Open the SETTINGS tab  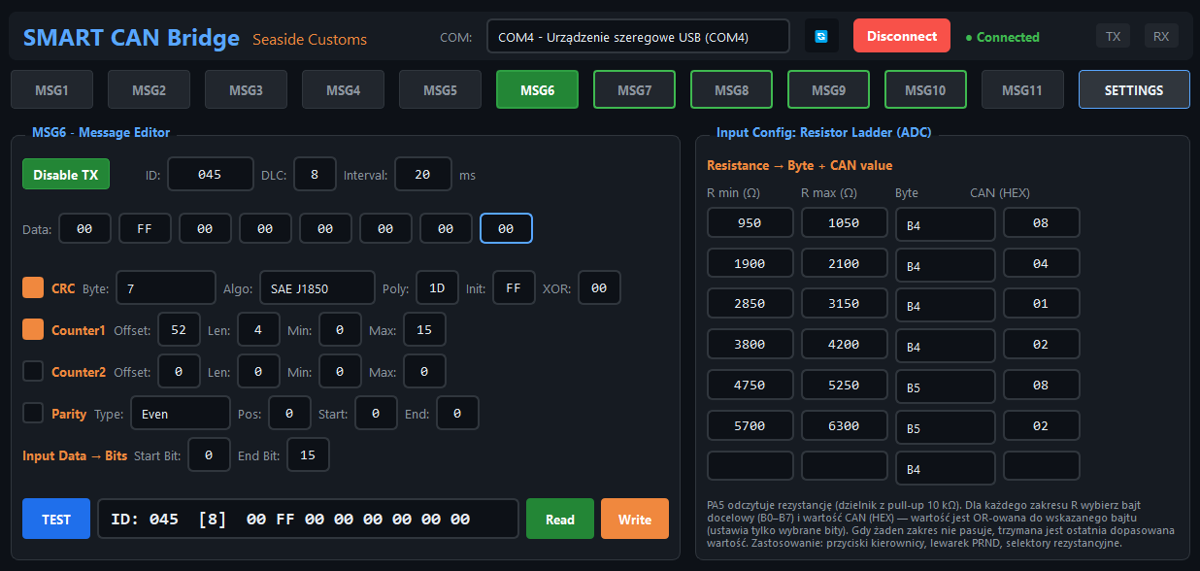pyautogui.click(x=1133, y=90)
